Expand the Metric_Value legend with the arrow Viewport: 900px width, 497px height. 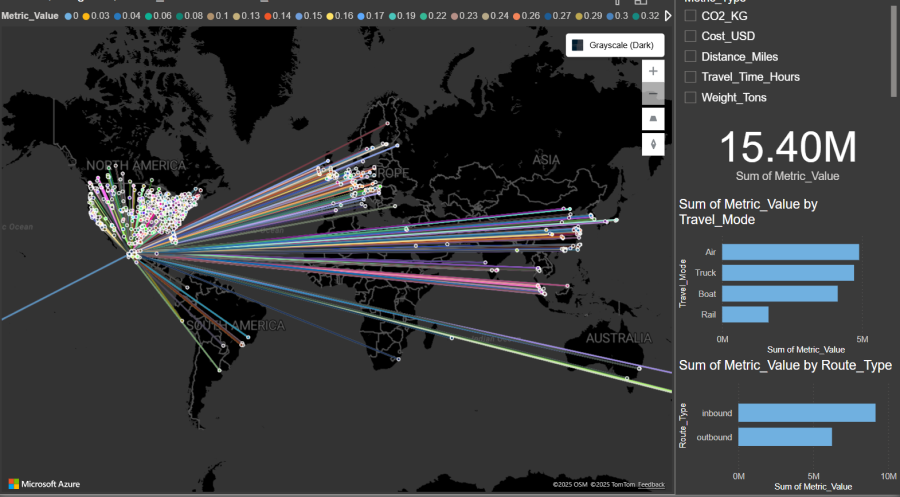coord(668,15)
